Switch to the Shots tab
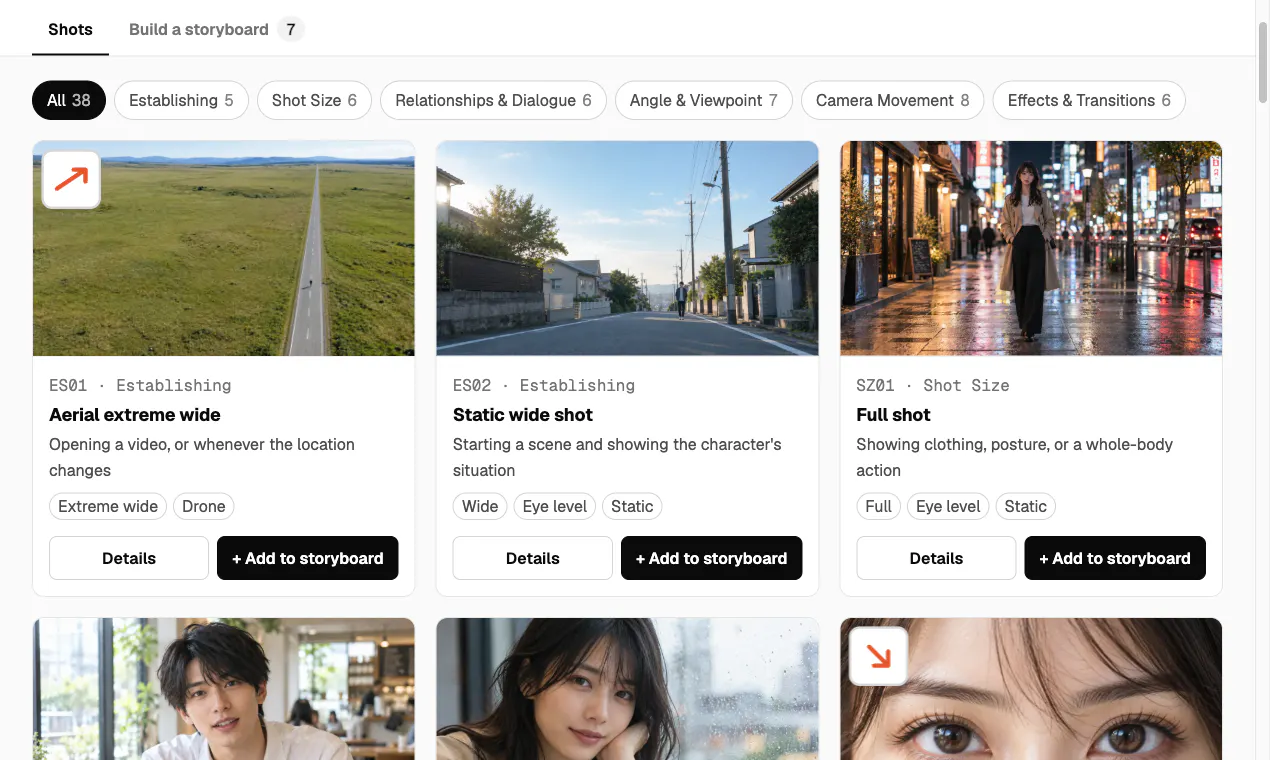This screenshot has height=760, width=1270. (x=70, y=29)
